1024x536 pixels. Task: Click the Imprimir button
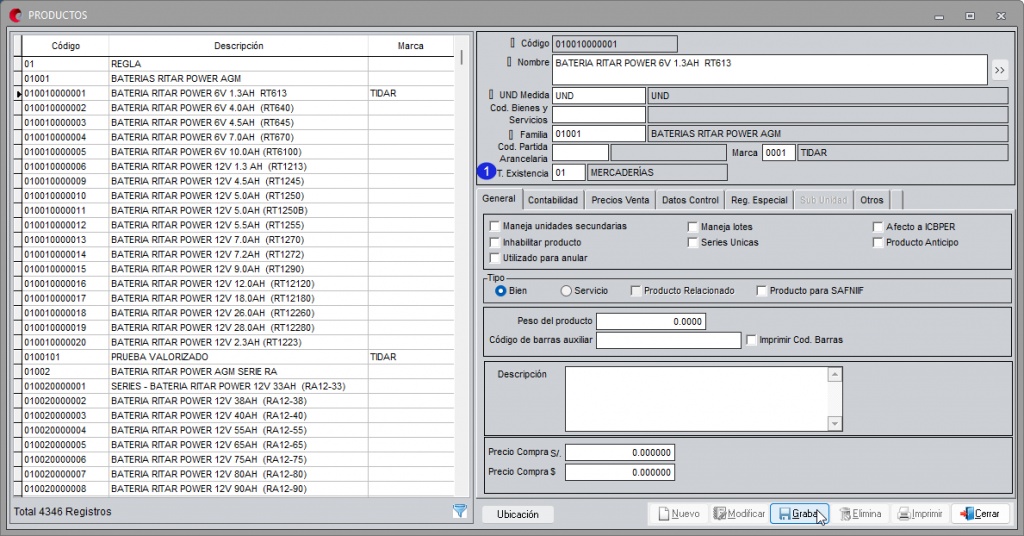point(920,514)
